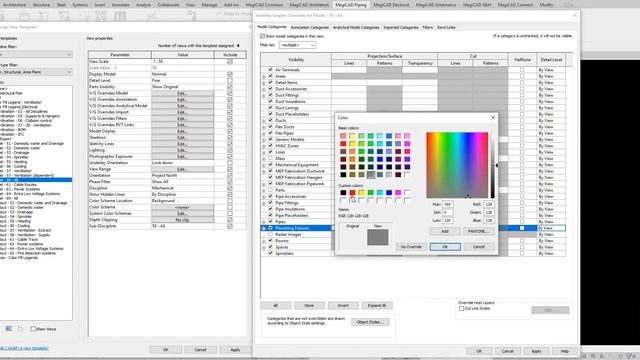Enable the Cut Line Styles checkbox
The image size is (640, 360).
462,309
